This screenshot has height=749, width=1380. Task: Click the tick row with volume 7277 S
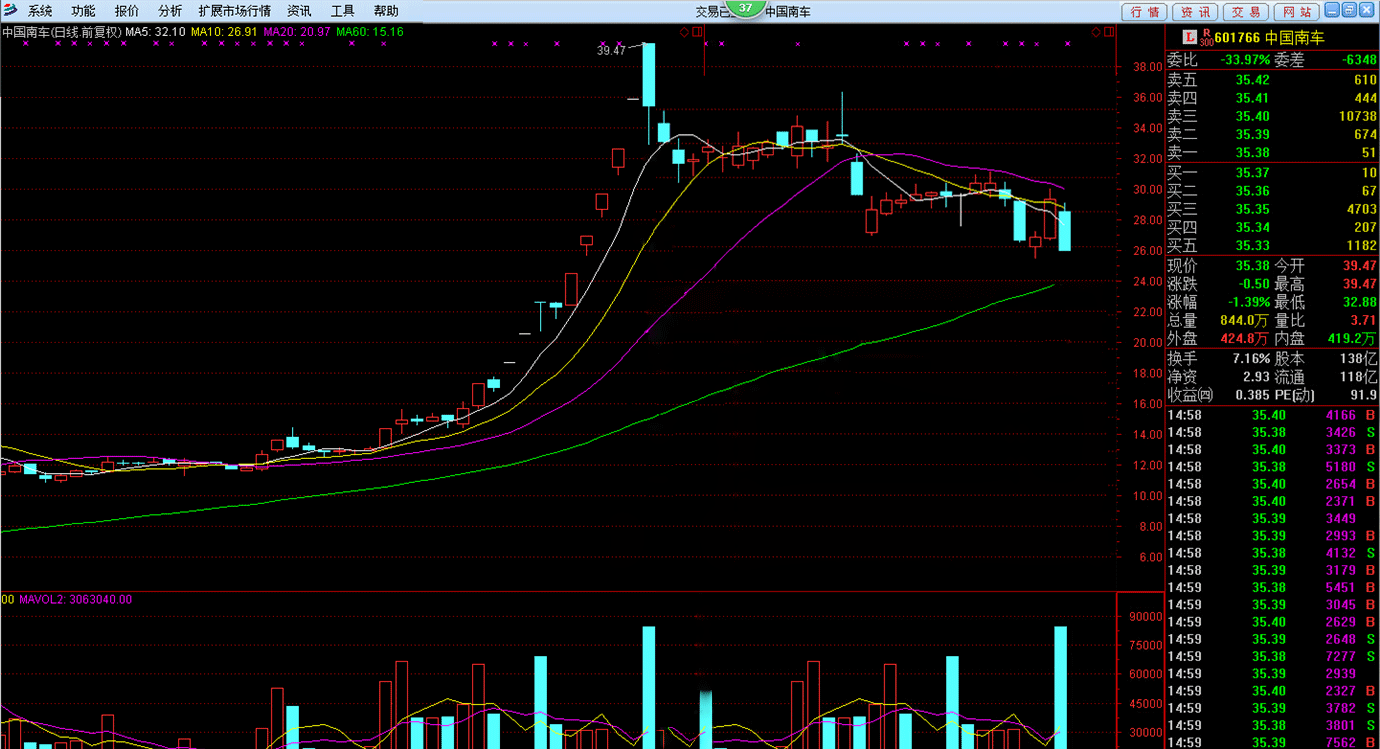(x=1272, y=656)
